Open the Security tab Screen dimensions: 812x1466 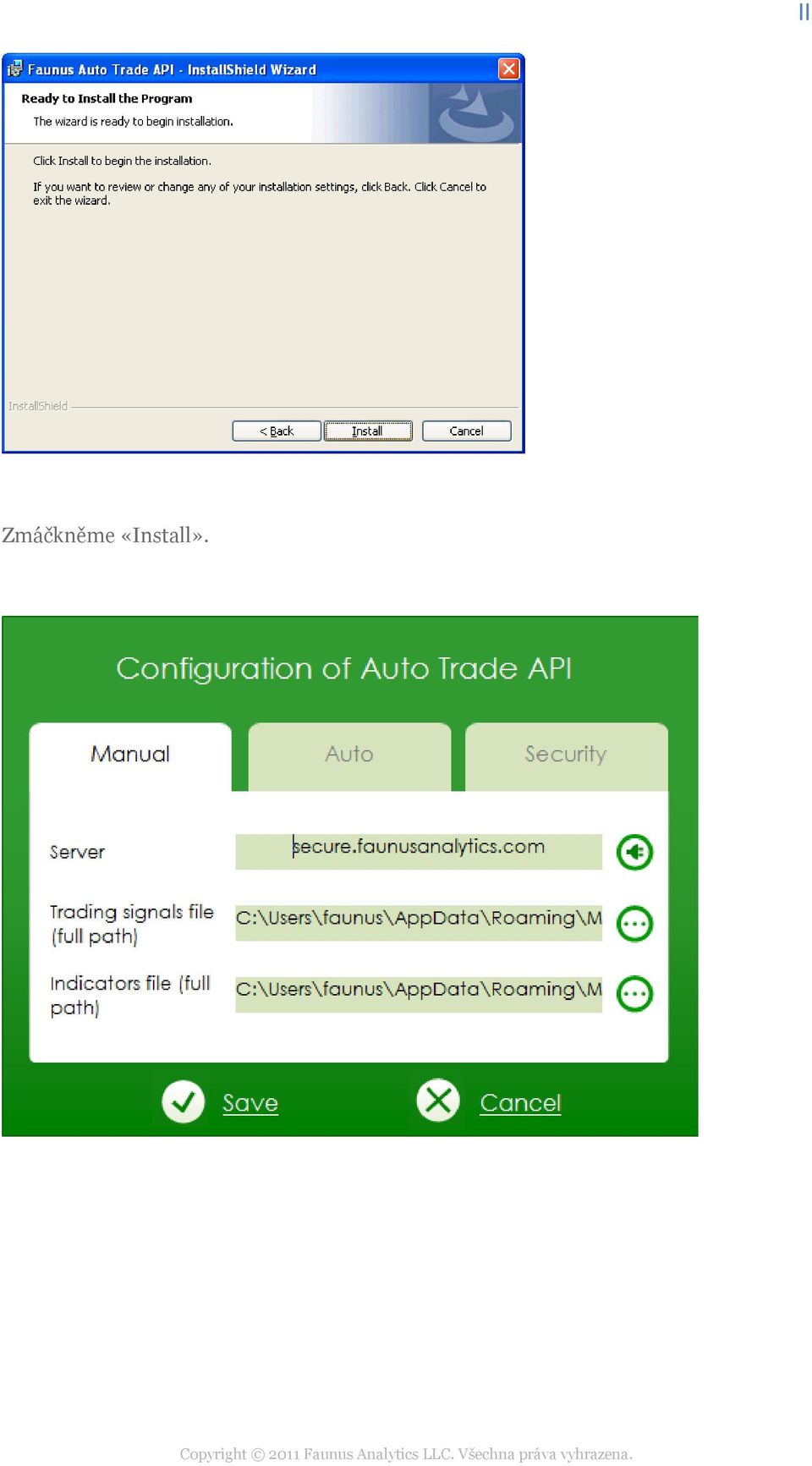tap(566, 756)
